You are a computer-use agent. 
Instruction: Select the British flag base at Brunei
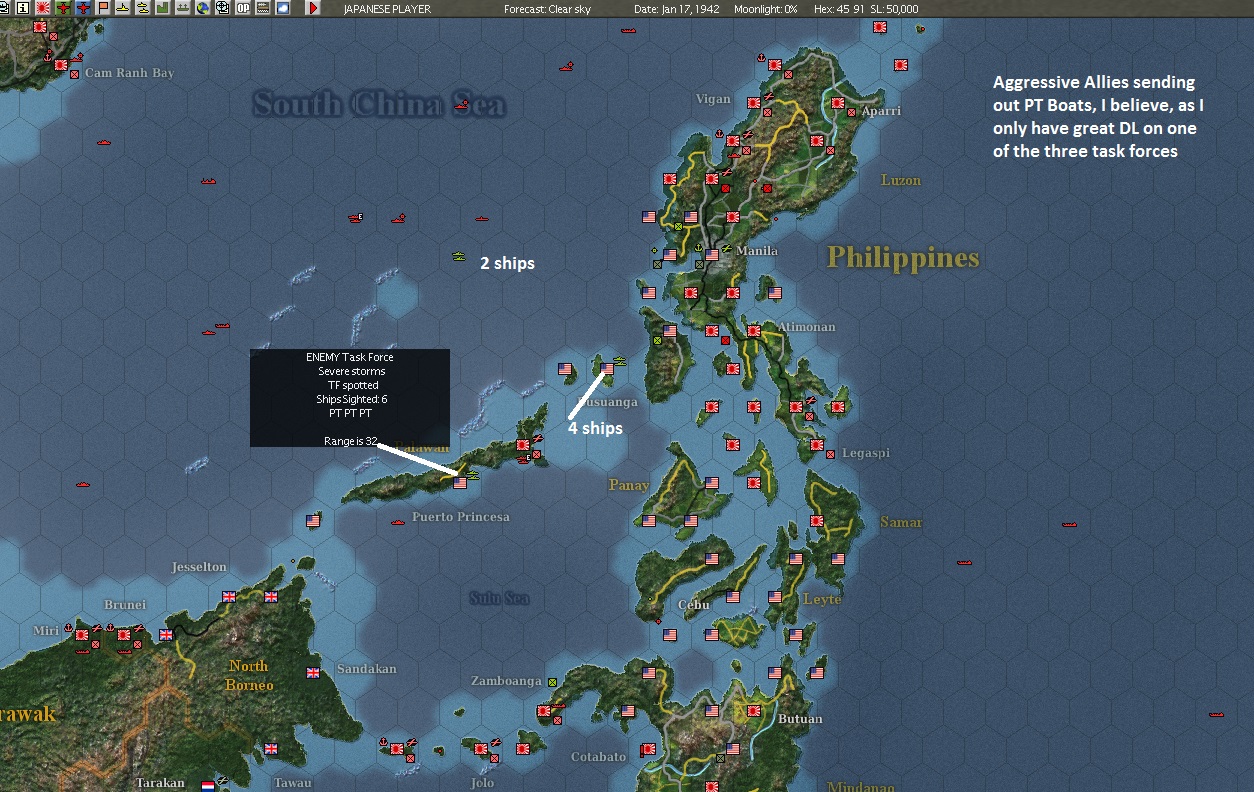[x=166, y=634]
